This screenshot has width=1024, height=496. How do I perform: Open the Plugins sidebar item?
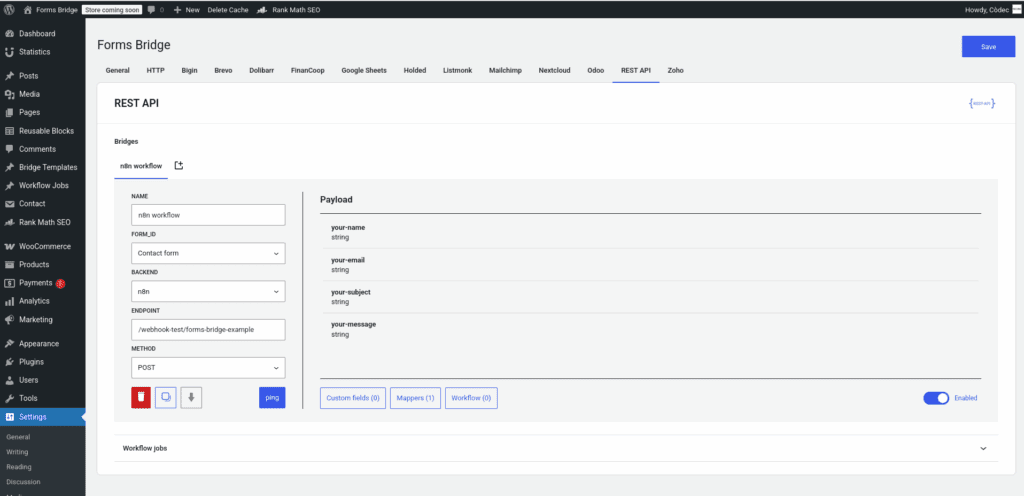pyautogui.click(x=42, y=362)
